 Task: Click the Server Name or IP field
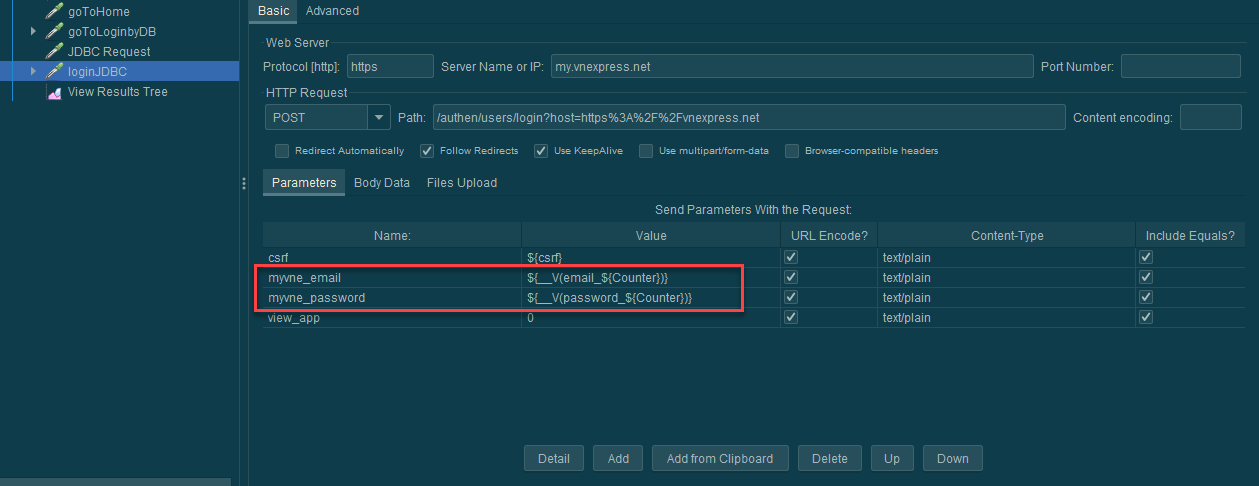(x=792, y=67)
